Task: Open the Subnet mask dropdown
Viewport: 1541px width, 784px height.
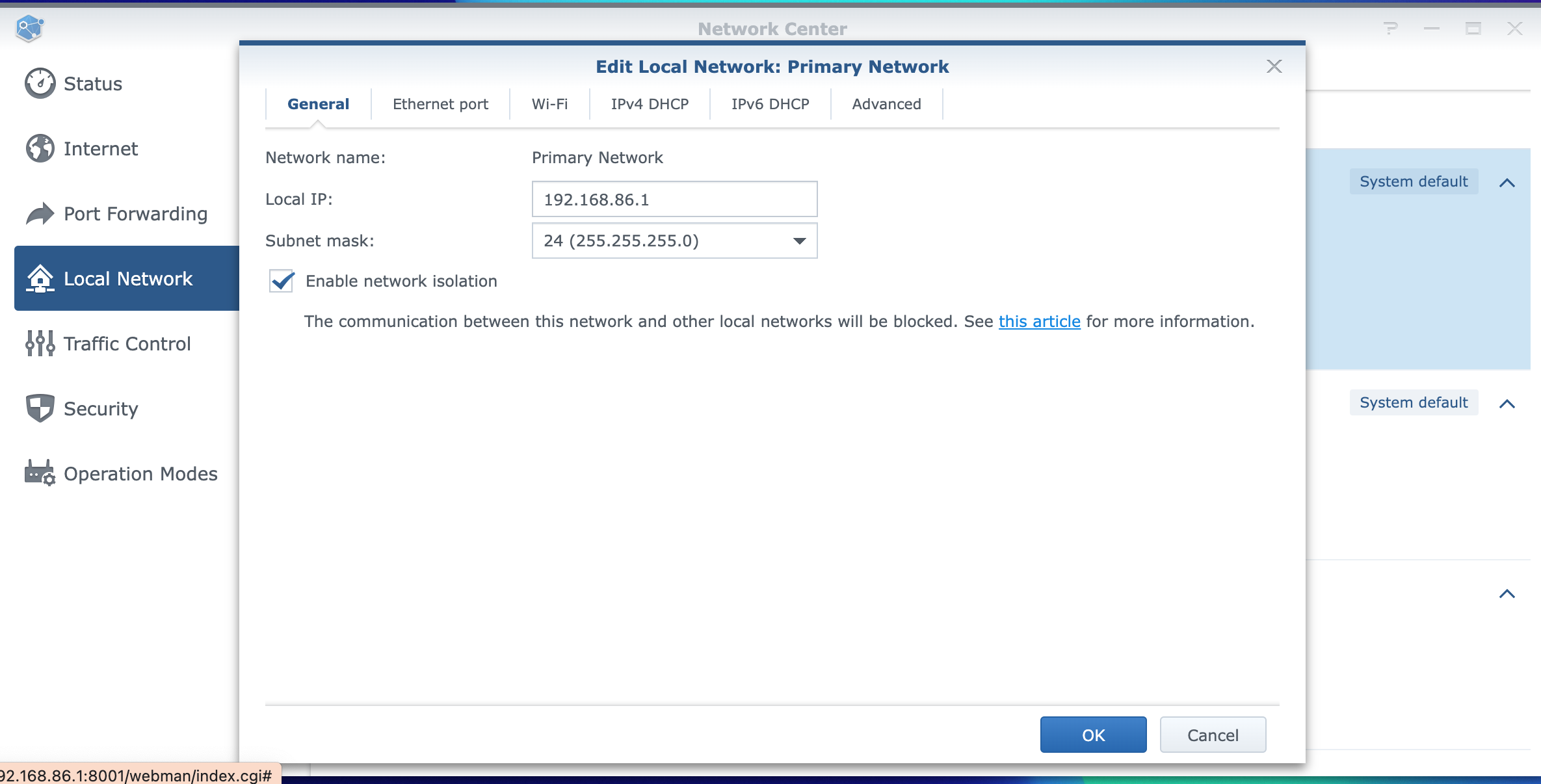Action: point(674,241)
